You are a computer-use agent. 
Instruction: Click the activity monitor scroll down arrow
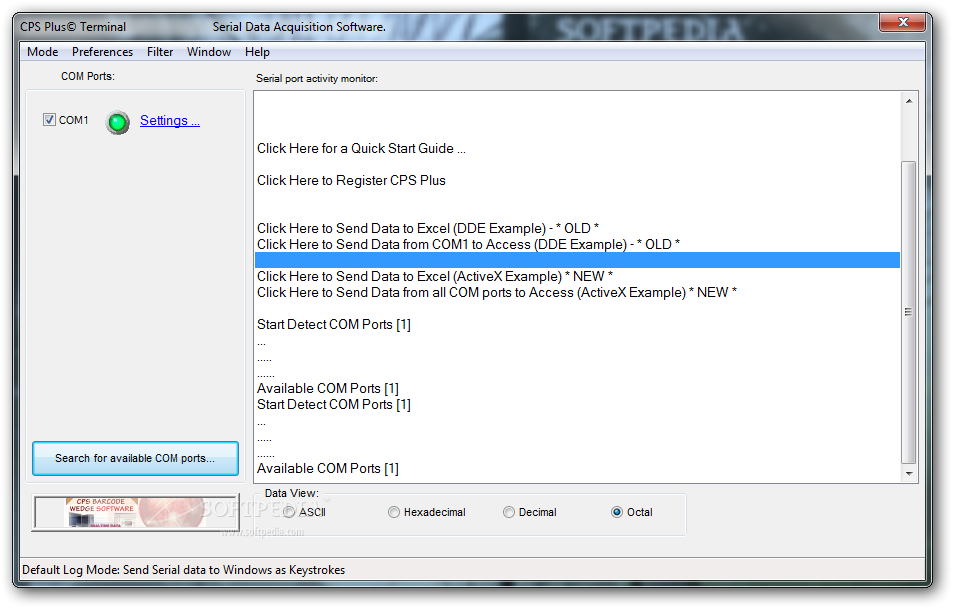(909, 474)
